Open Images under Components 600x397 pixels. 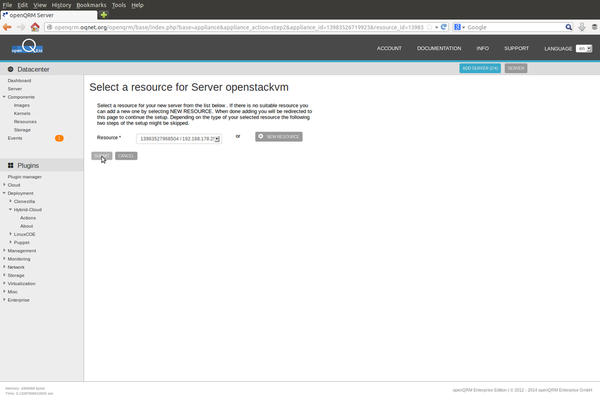[x=22, y=105]
